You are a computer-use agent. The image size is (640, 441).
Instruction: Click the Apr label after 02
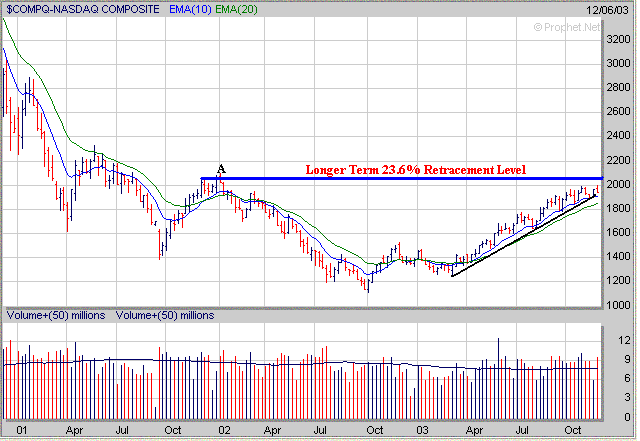click(x=272, y=430)
